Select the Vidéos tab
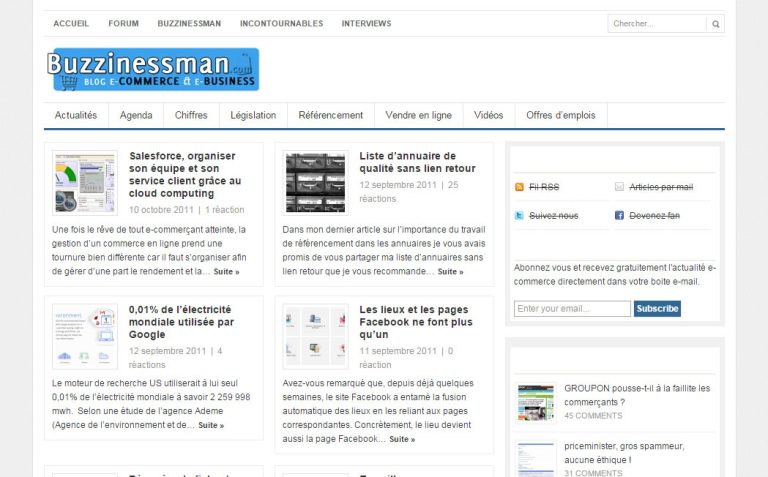 click(x=488, y=116)
